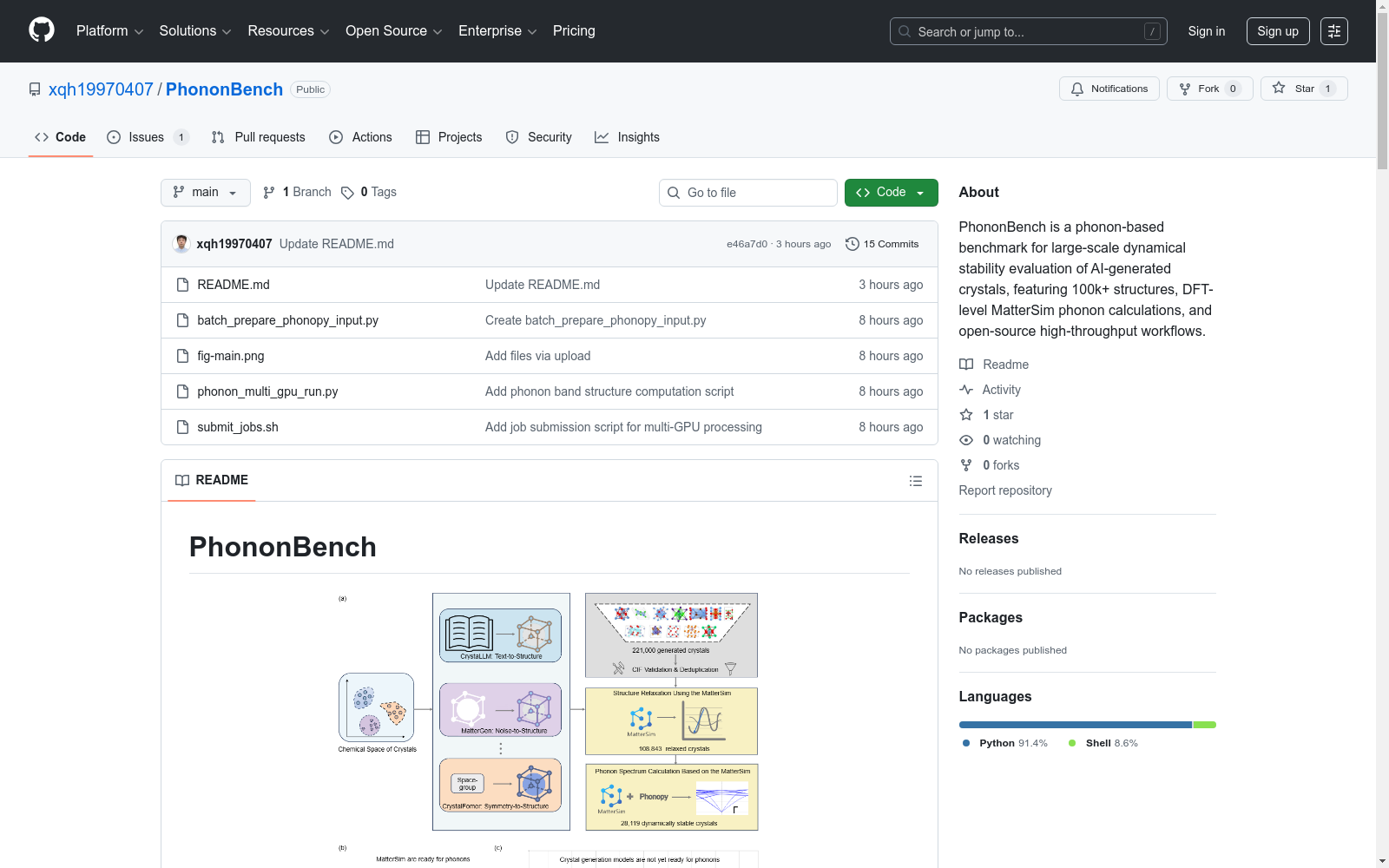Click the eye icon beside 0 watching
Screen dimensions: 1389x868
(x=966, y=440)
